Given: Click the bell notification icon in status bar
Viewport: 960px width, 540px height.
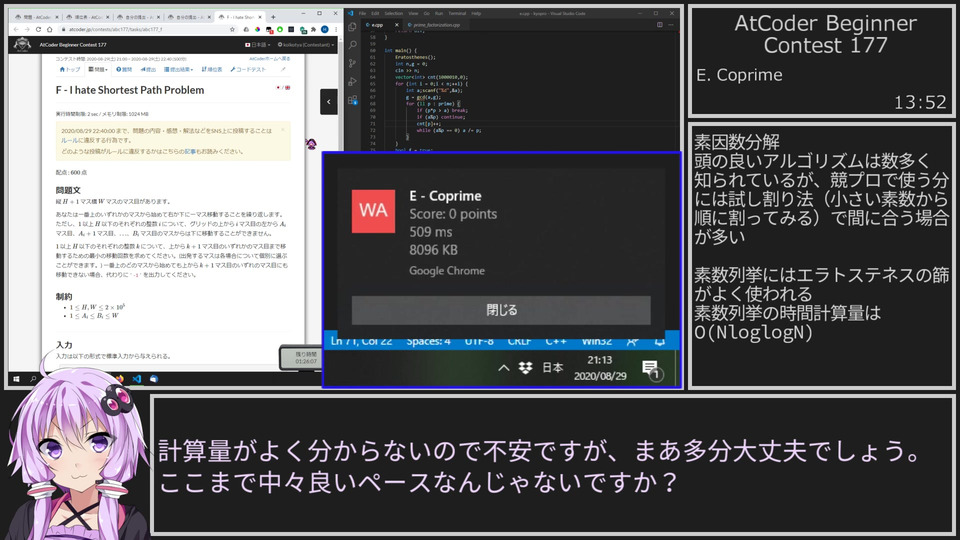Looking at the screenshot, I should tap(659, 341).
